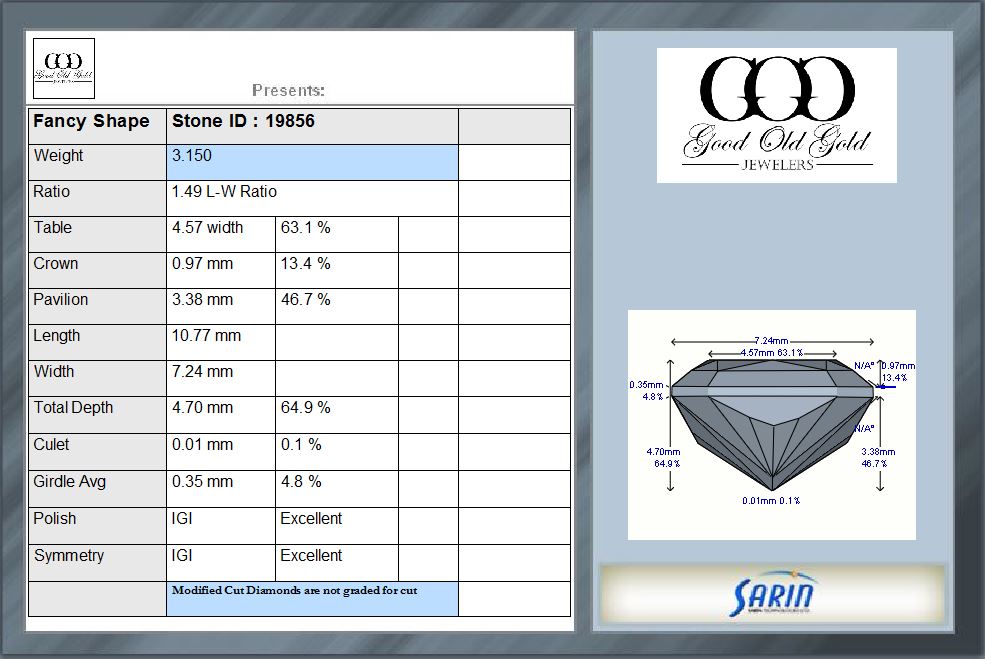Click 'IGI' in the Polish row
The height and width of the screenshot is (659, 985).
point(220,526)
